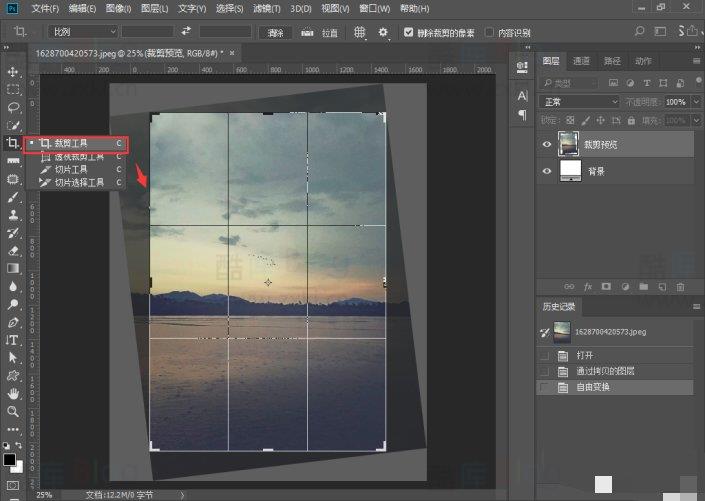Choose the Hand tool
Image resolution: width=705 pixels, height=501 pixels.
tap(13, 393)
